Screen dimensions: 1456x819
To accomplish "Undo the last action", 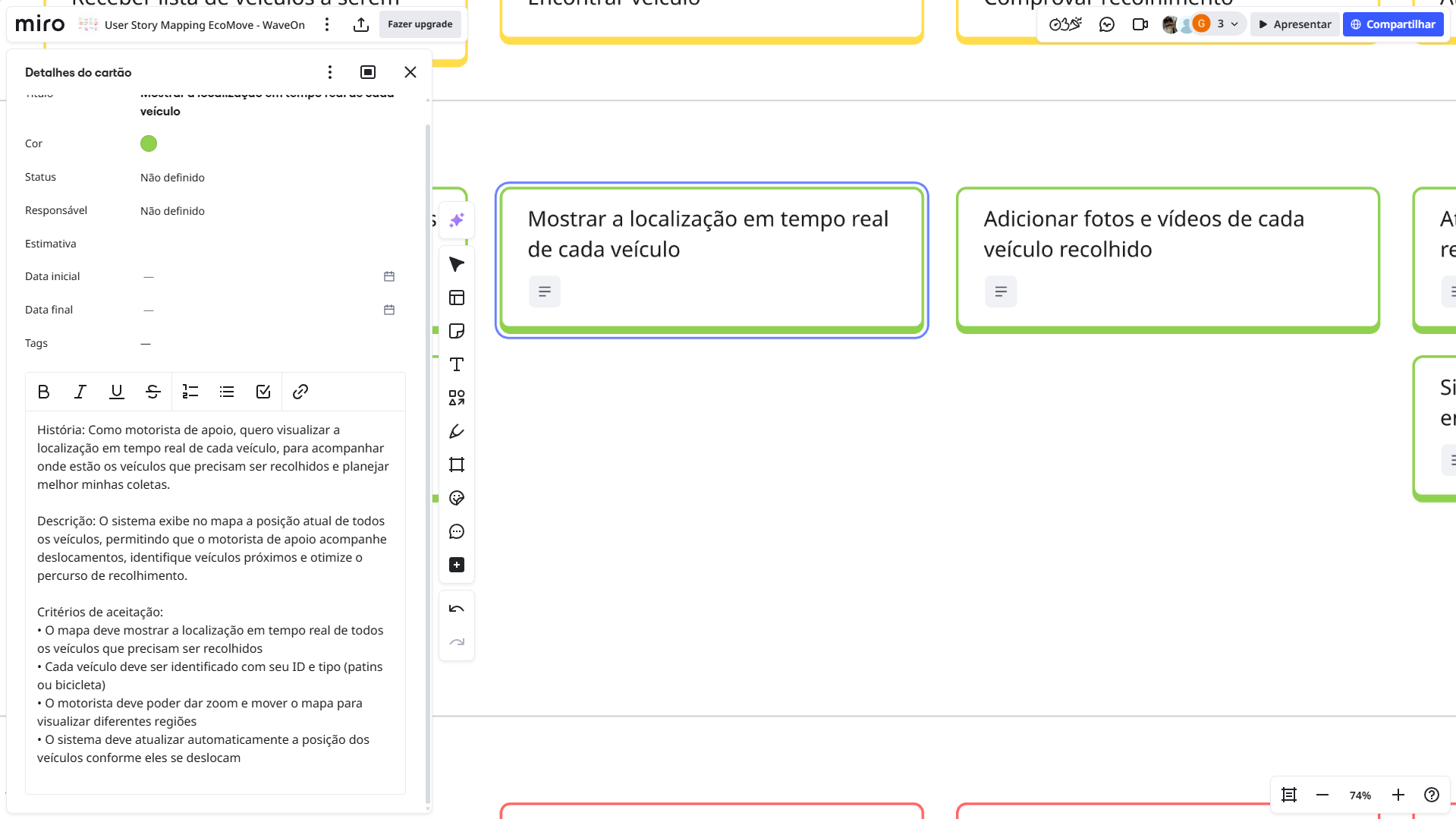I will (456, 609).
